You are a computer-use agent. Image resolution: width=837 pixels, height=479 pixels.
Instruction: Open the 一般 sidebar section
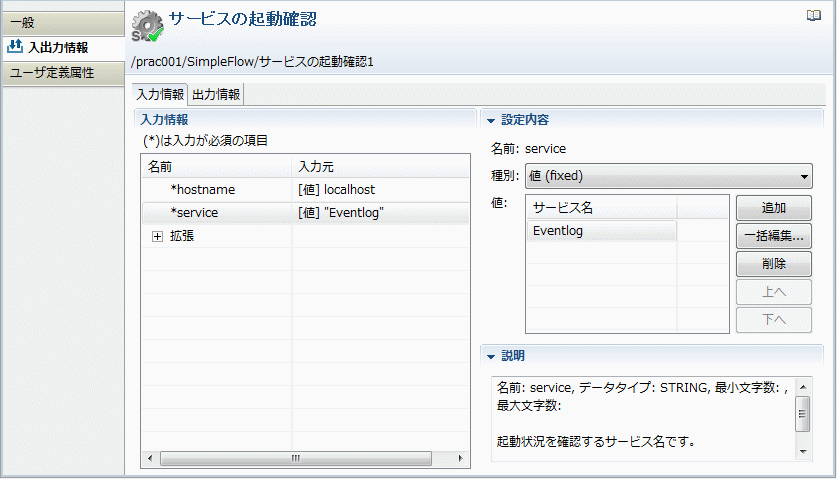(64, 23)
